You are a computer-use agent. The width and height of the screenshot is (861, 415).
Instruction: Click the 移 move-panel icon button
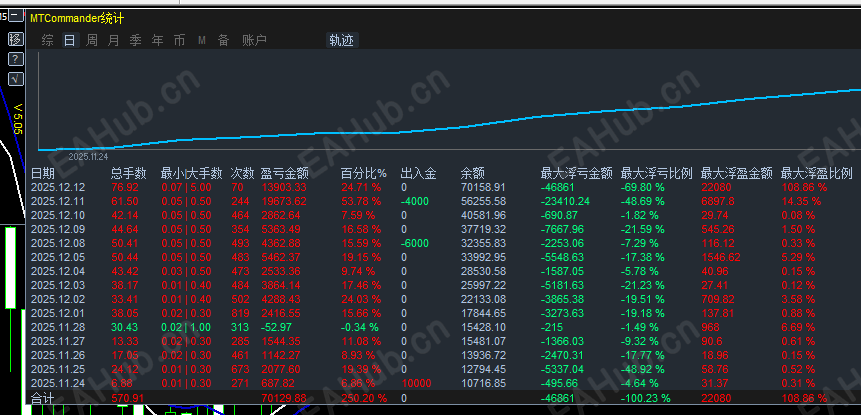click(x=16, y=39)
